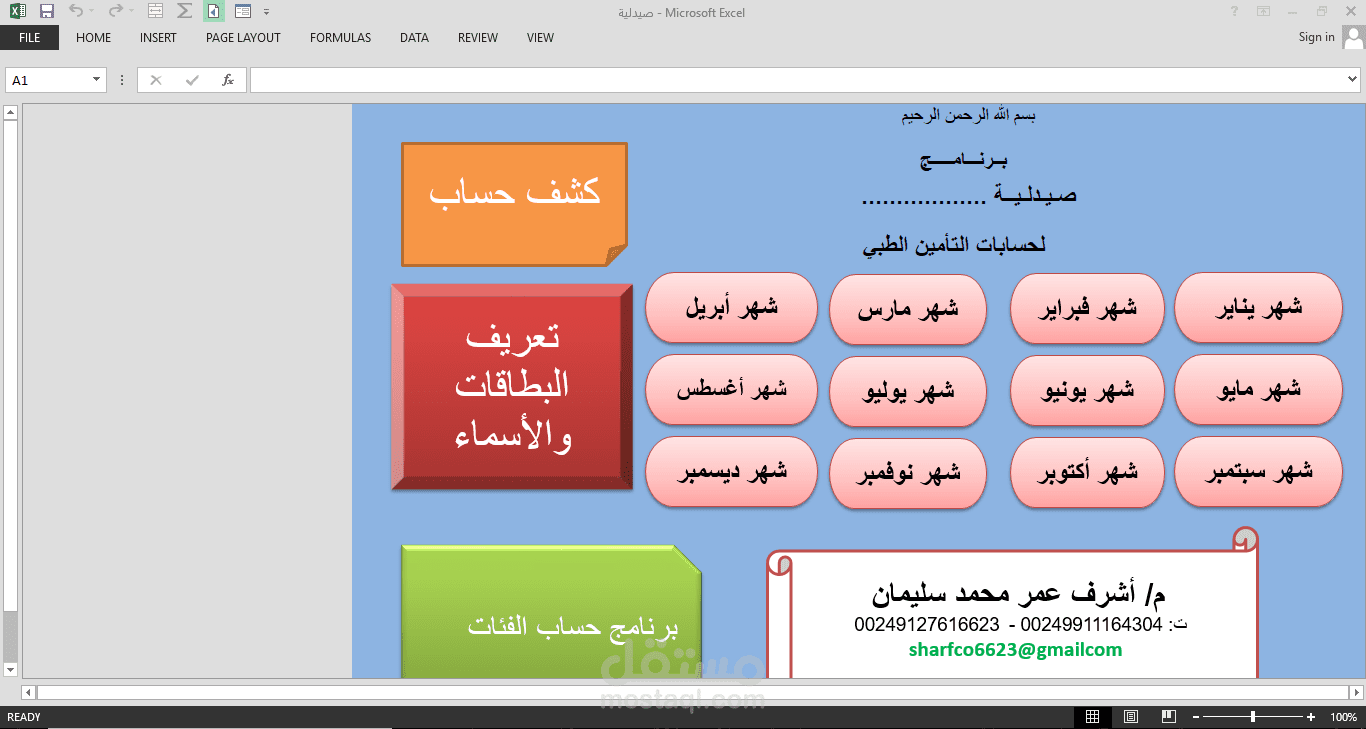The image size is (1366, 729).
Task: Click the zoom slider handle
Action: [x=1253, y=717]
